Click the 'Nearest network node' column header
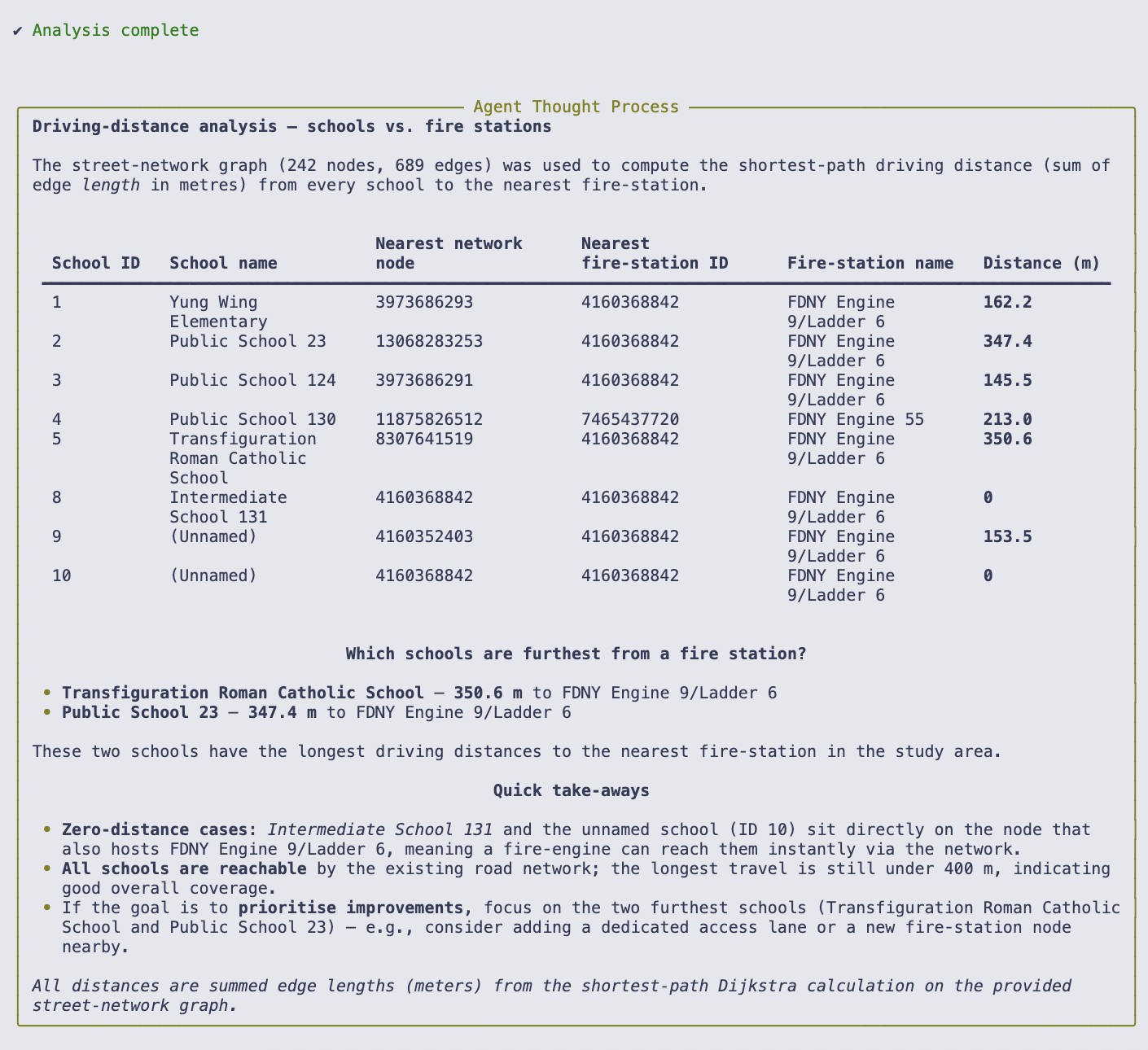This screenshot has width=1148, height=1050. pos(449,253)
